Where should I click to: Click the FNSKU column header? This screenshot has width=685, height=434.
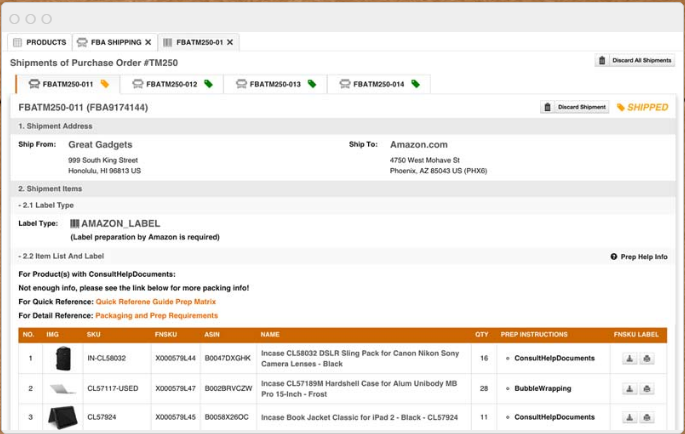pos(166,334)
